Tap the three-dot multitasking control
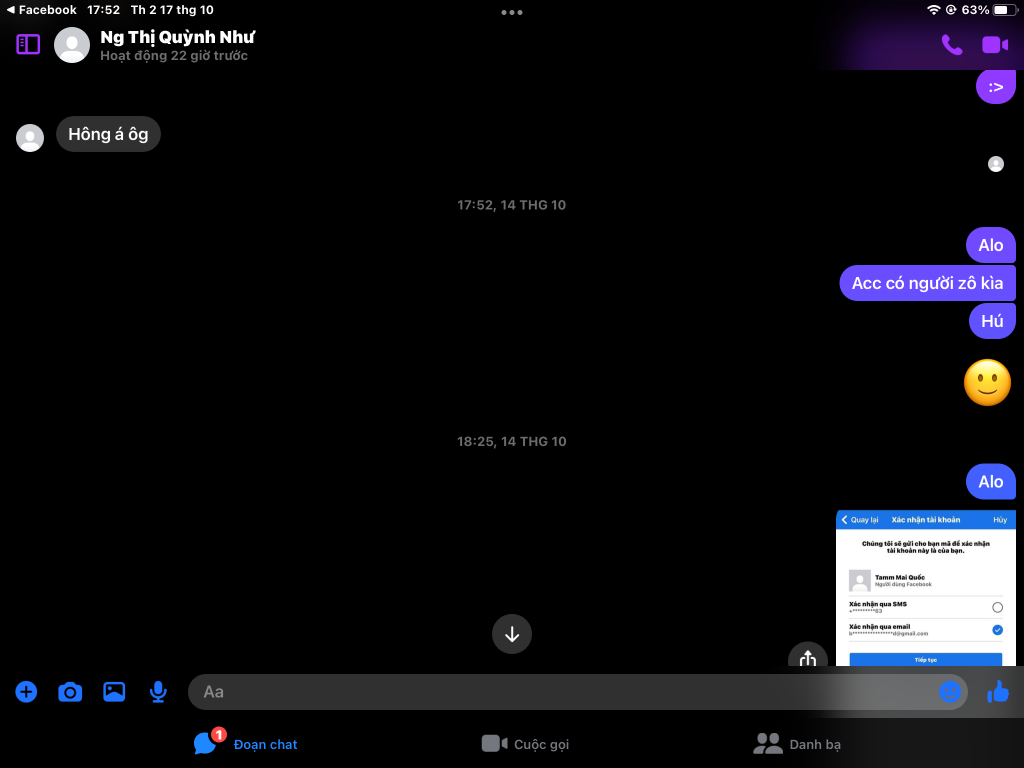The width and height of the screenshot is (1024, 768). pos(512,12)
